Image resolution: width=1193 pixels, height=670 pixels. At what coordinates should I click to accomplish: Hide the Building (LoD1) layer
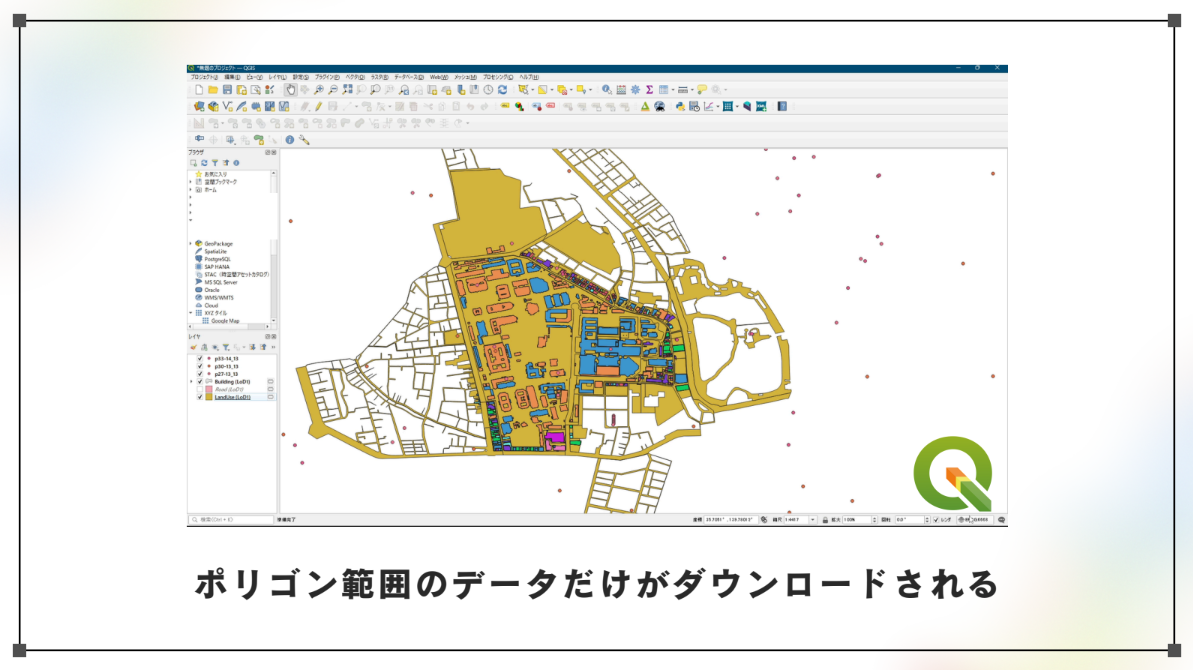coord(200,382)
